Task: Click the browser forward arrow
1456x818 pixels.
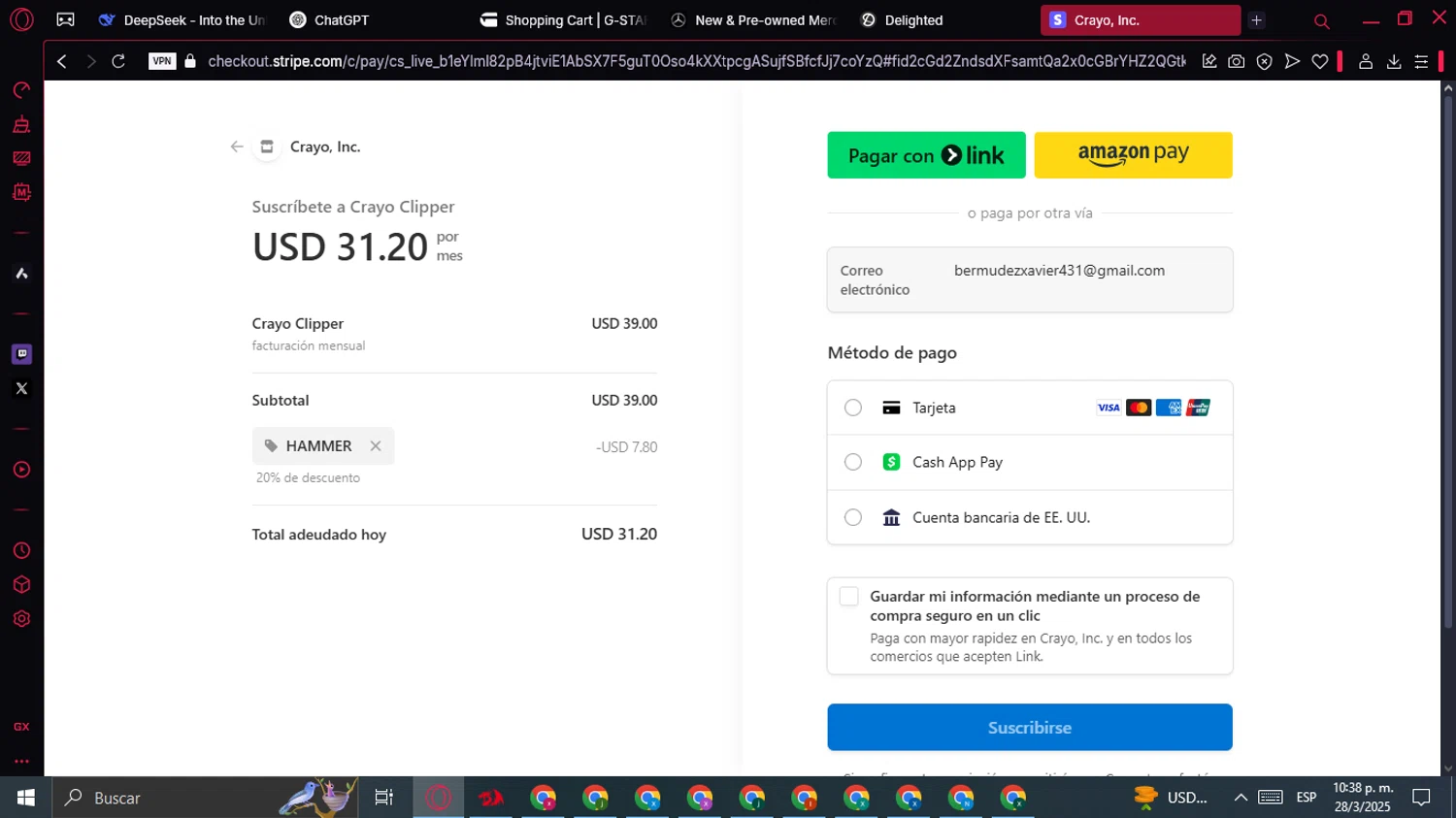Action: (x=90, y=61)
